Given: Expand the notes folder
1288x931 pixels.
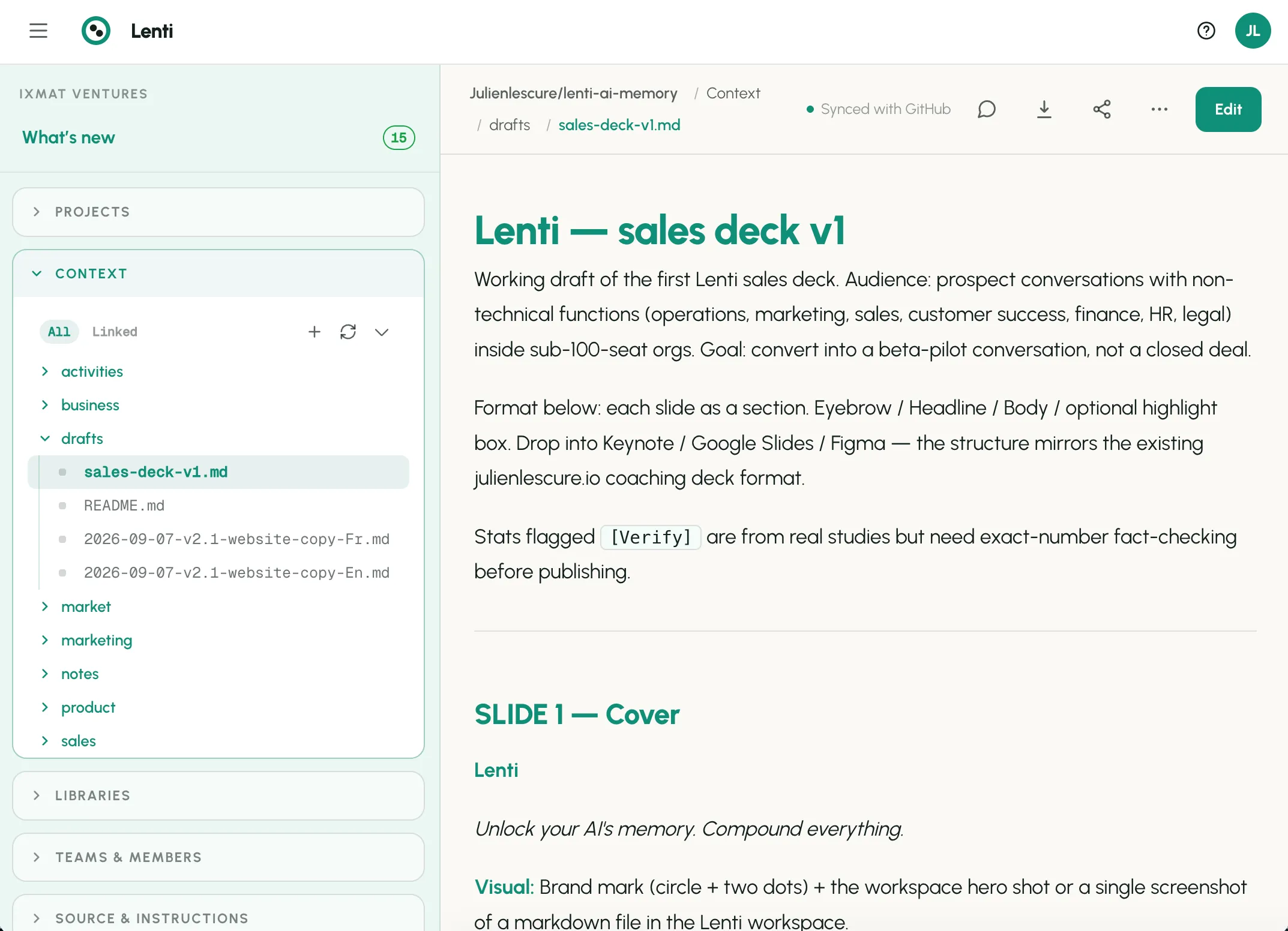Looking at the screenshot, I should point(80,674).
